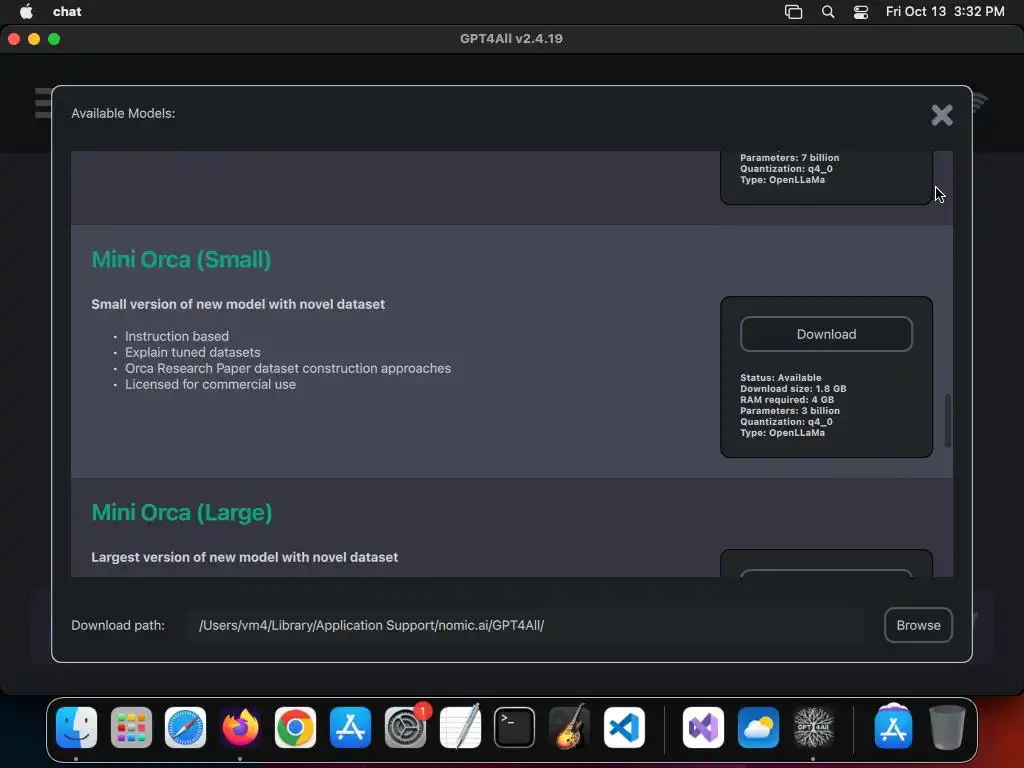
Task: Open the Trash in the Dock
Action: coord(947,728)
